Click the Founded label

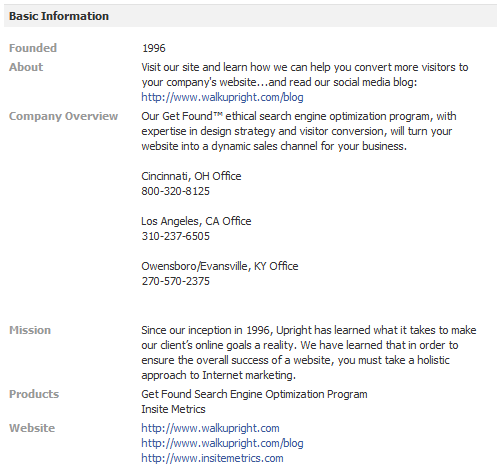(x=33, y=48)
